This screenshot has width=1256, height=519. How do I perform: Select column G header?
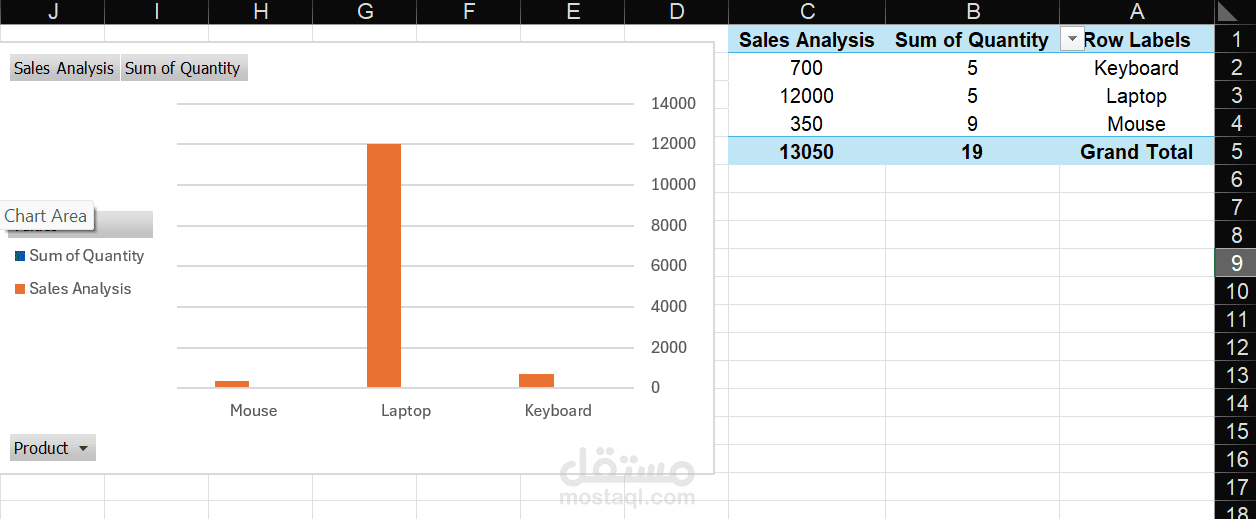pyautogui.click(x=365, y=12)
